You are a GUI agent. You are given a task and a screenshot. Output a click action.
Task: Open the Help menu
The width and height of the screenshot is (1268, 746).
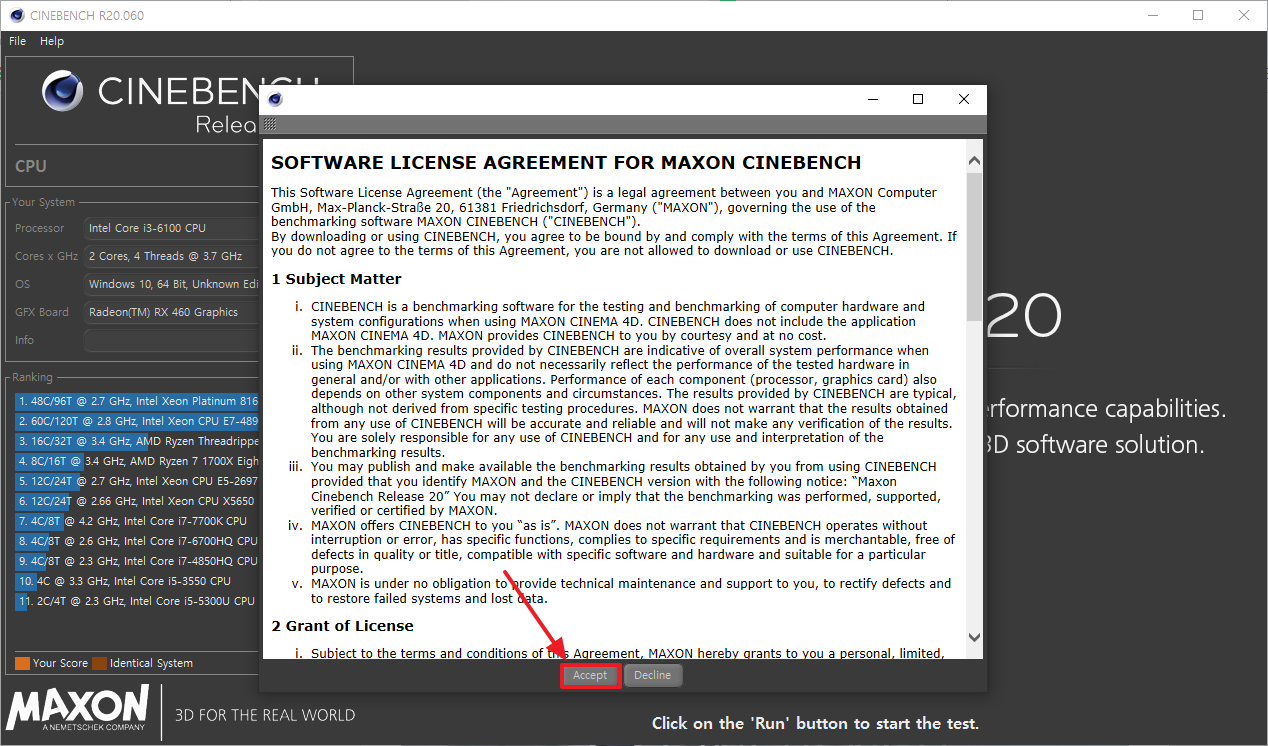coord(52,41)
